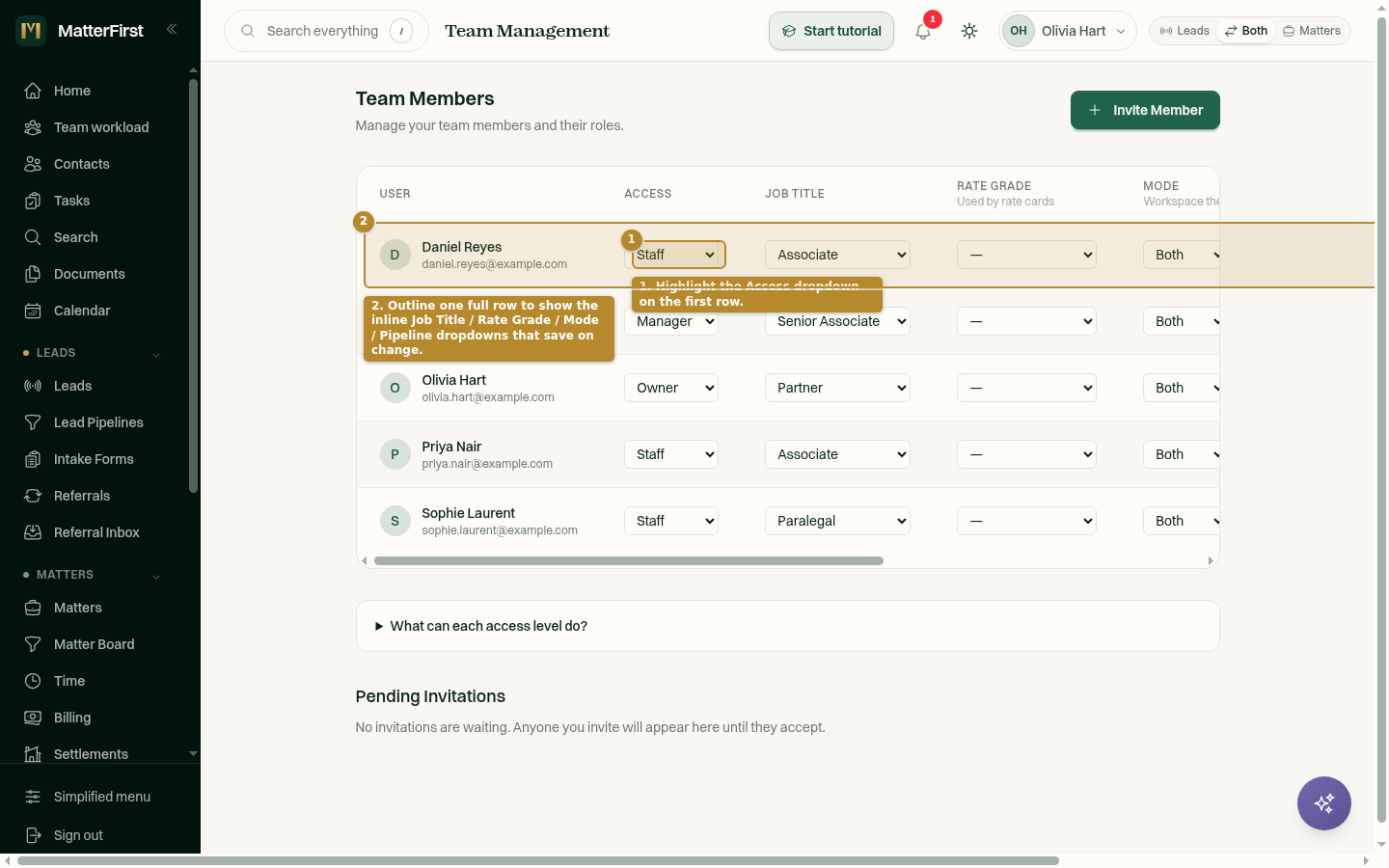1389x868 pixels.
Task: Click the Calendar icon in sidebar
Action: point(33,311)
